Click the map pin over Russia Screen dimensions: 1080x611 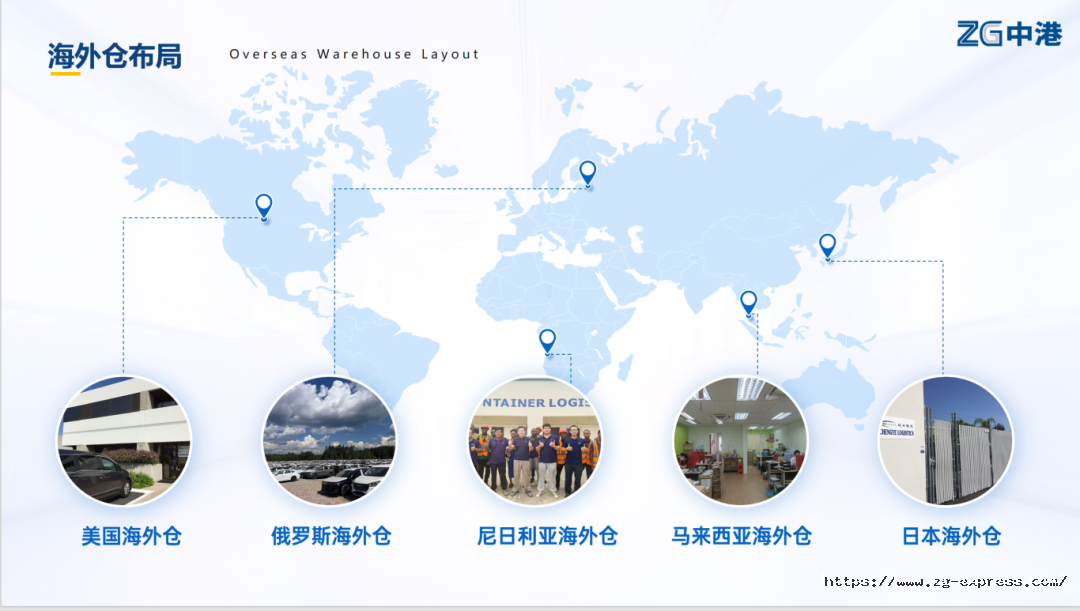click(588, 173)
